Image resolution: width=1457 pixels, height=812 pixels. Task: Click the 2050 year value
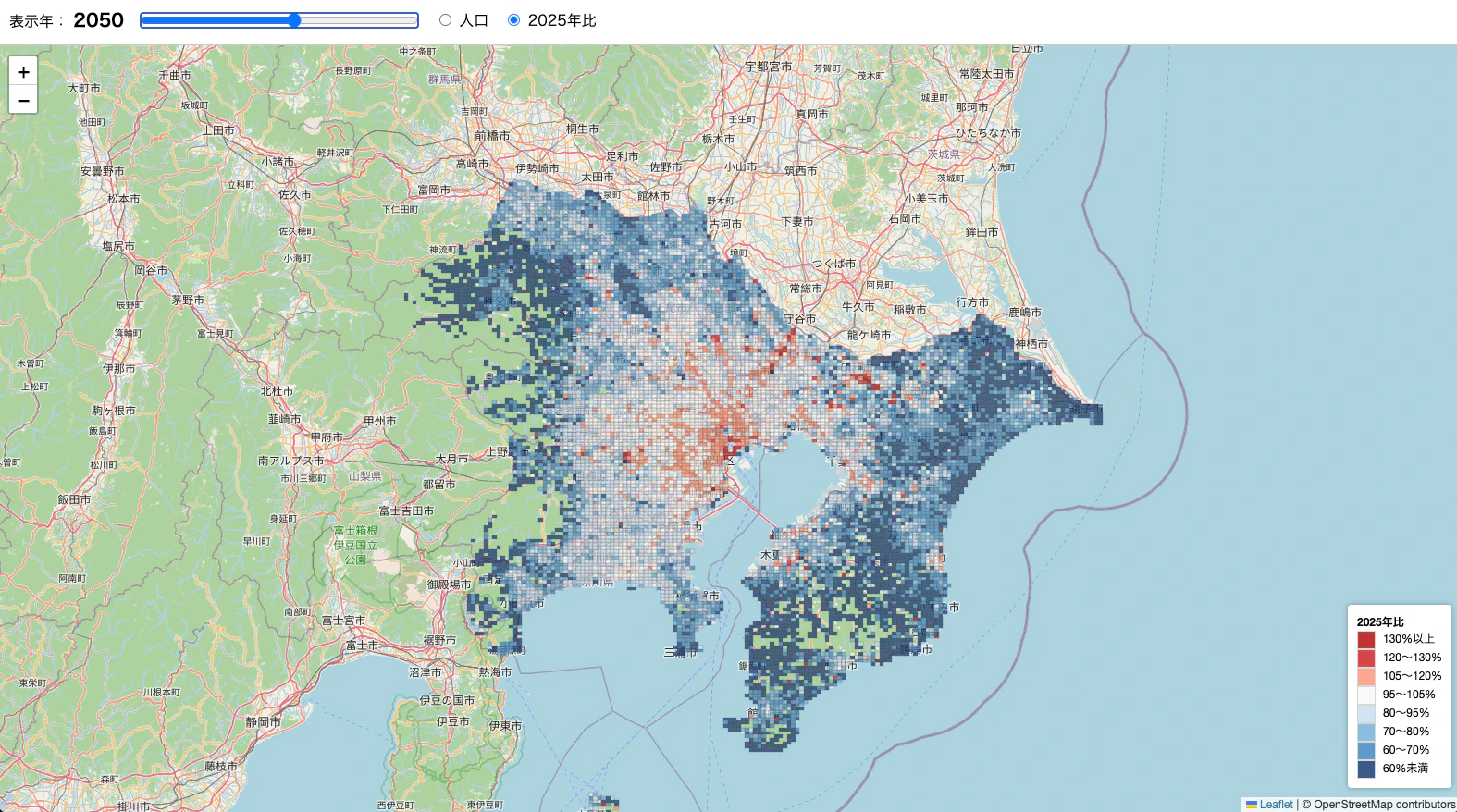[x=98, y=20]
